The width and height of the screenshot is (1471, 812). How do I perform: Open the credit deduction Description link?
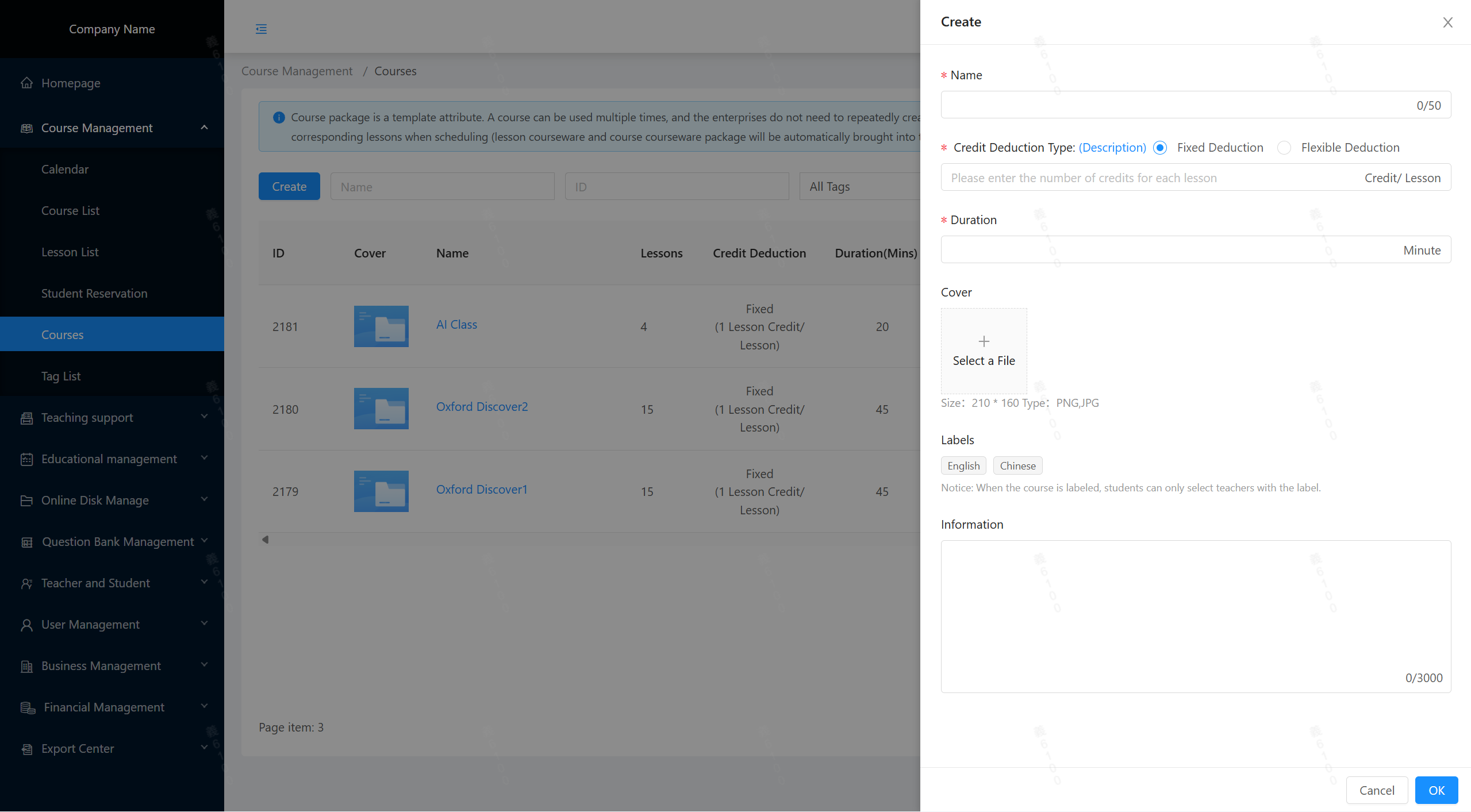(1112, 148)
